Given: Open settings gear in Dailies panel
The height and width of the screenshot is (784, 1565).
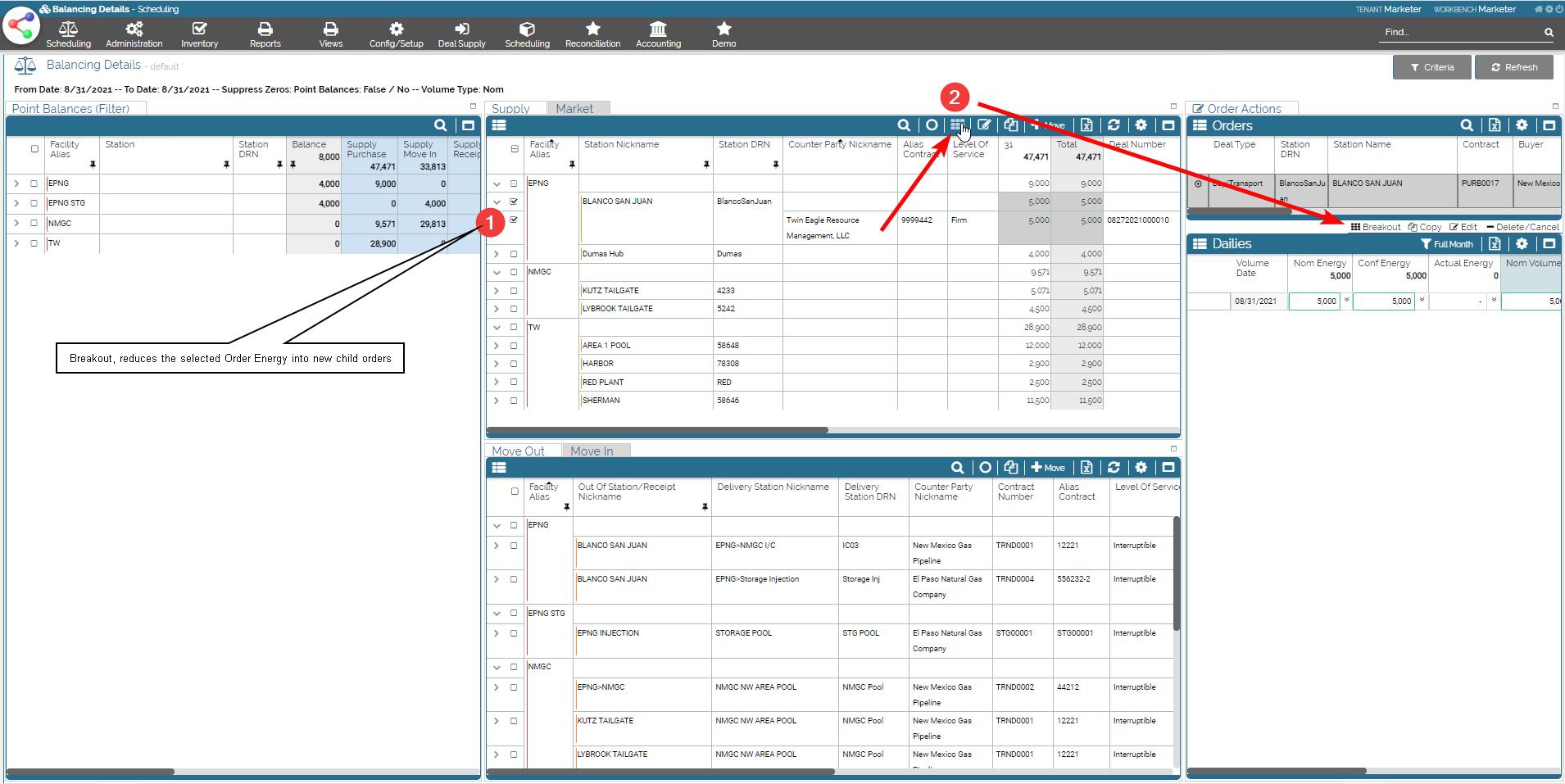Looking at the screenshot, I should (1522, 243).
